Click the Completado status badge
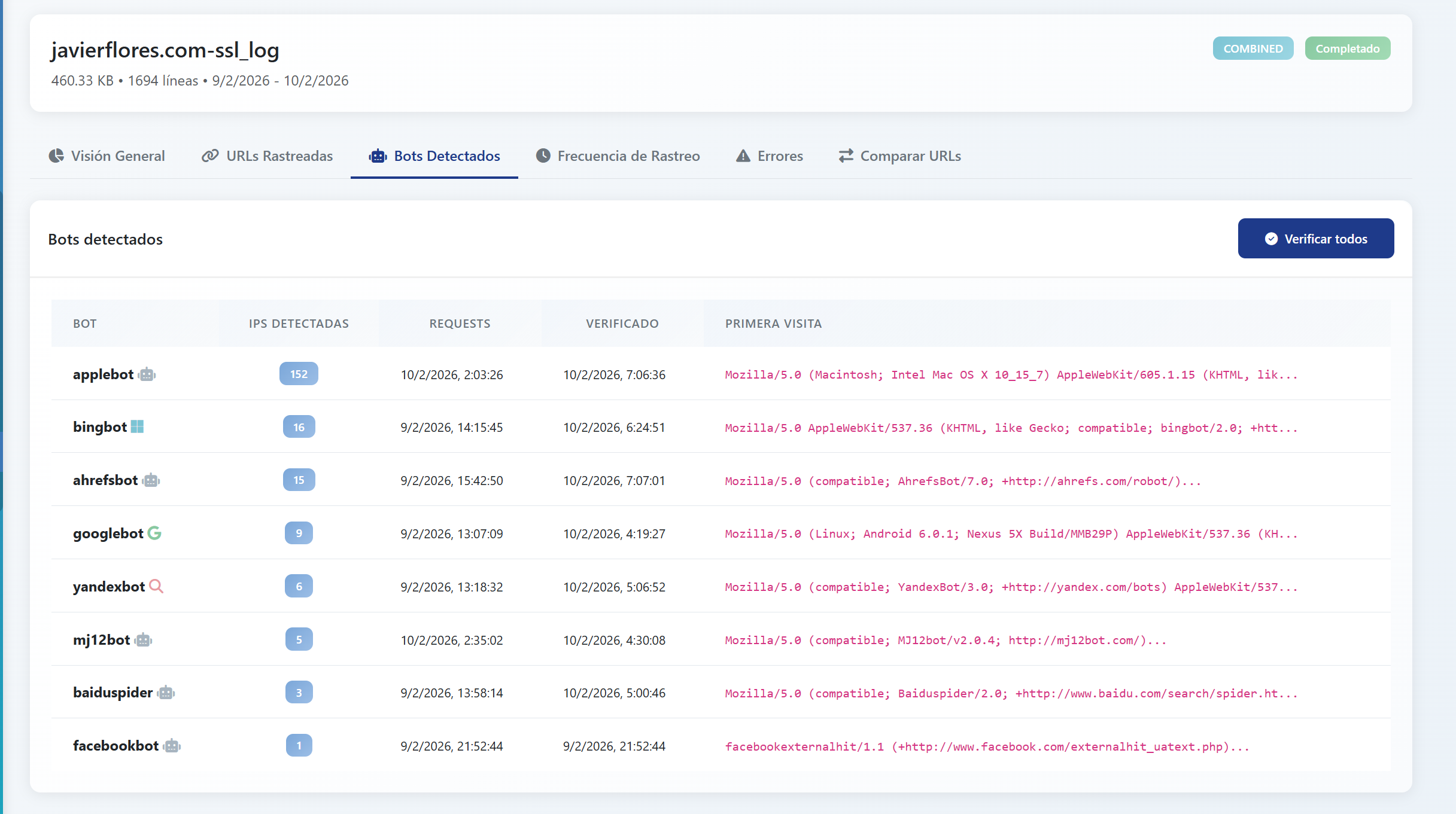This screenshot has width=1456, height=814. click(x=1347, y=48)
